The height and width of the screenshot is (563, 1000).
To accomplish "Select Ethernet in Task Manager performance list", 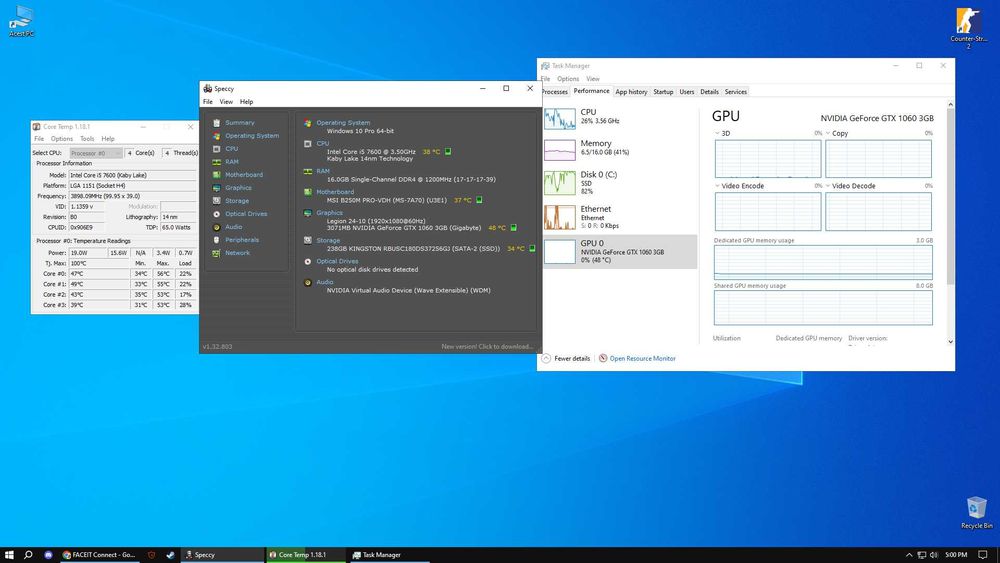I will pyautogui.click(x=619, y=217).
